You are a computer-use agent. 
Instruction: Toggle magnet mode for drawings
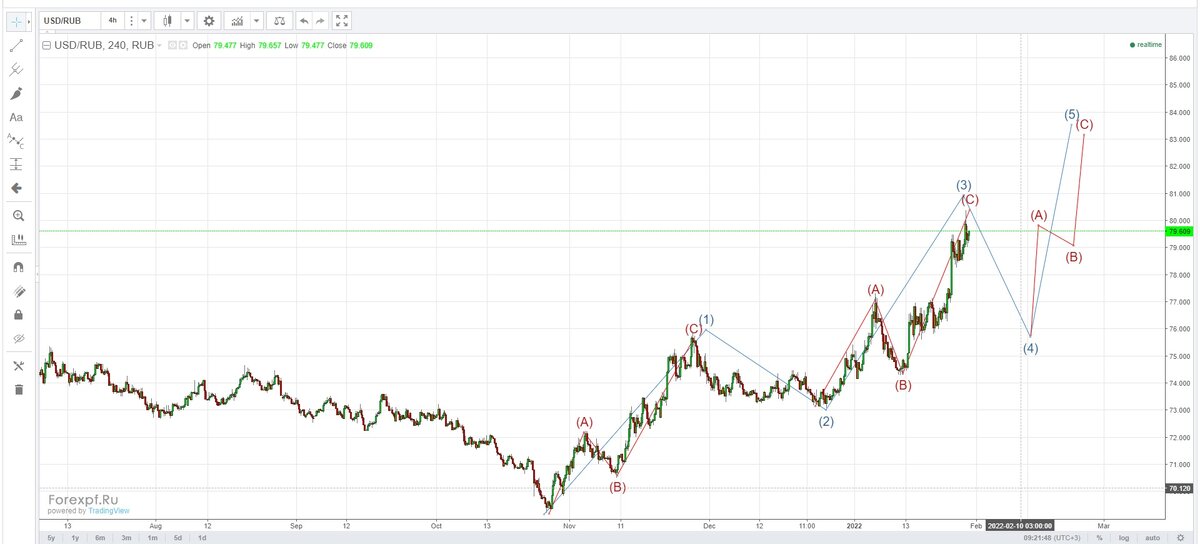[x=16, y=267]
